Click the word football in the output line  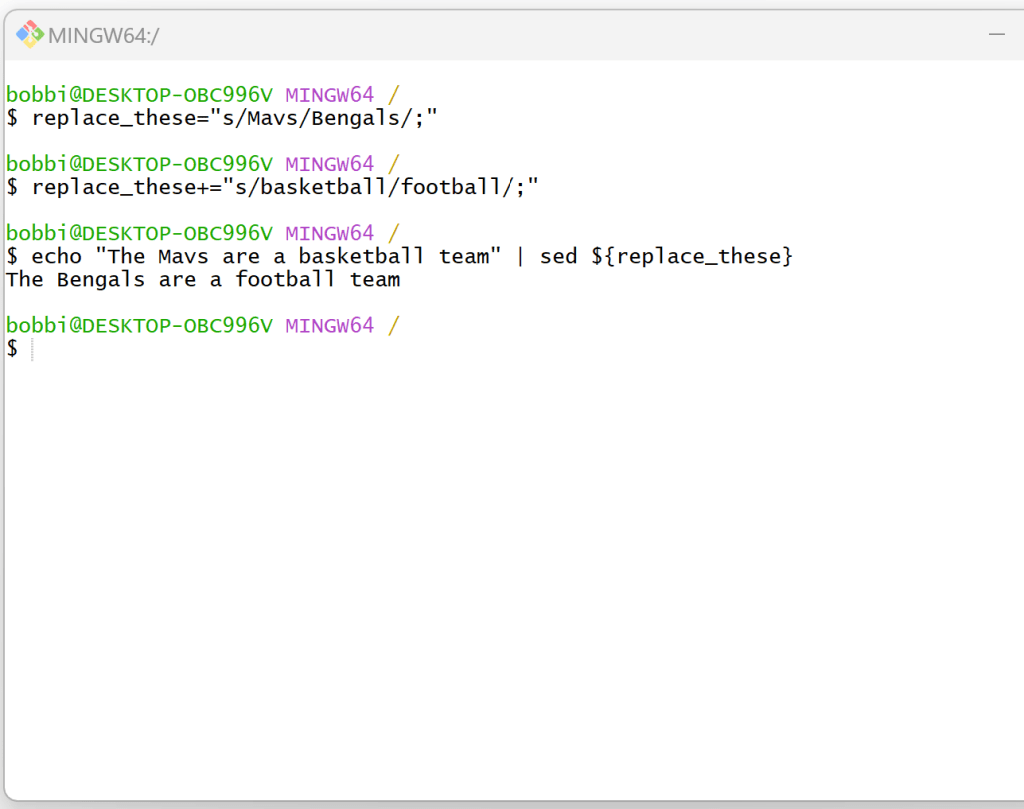pyautogui.click(x=285, y=279)
